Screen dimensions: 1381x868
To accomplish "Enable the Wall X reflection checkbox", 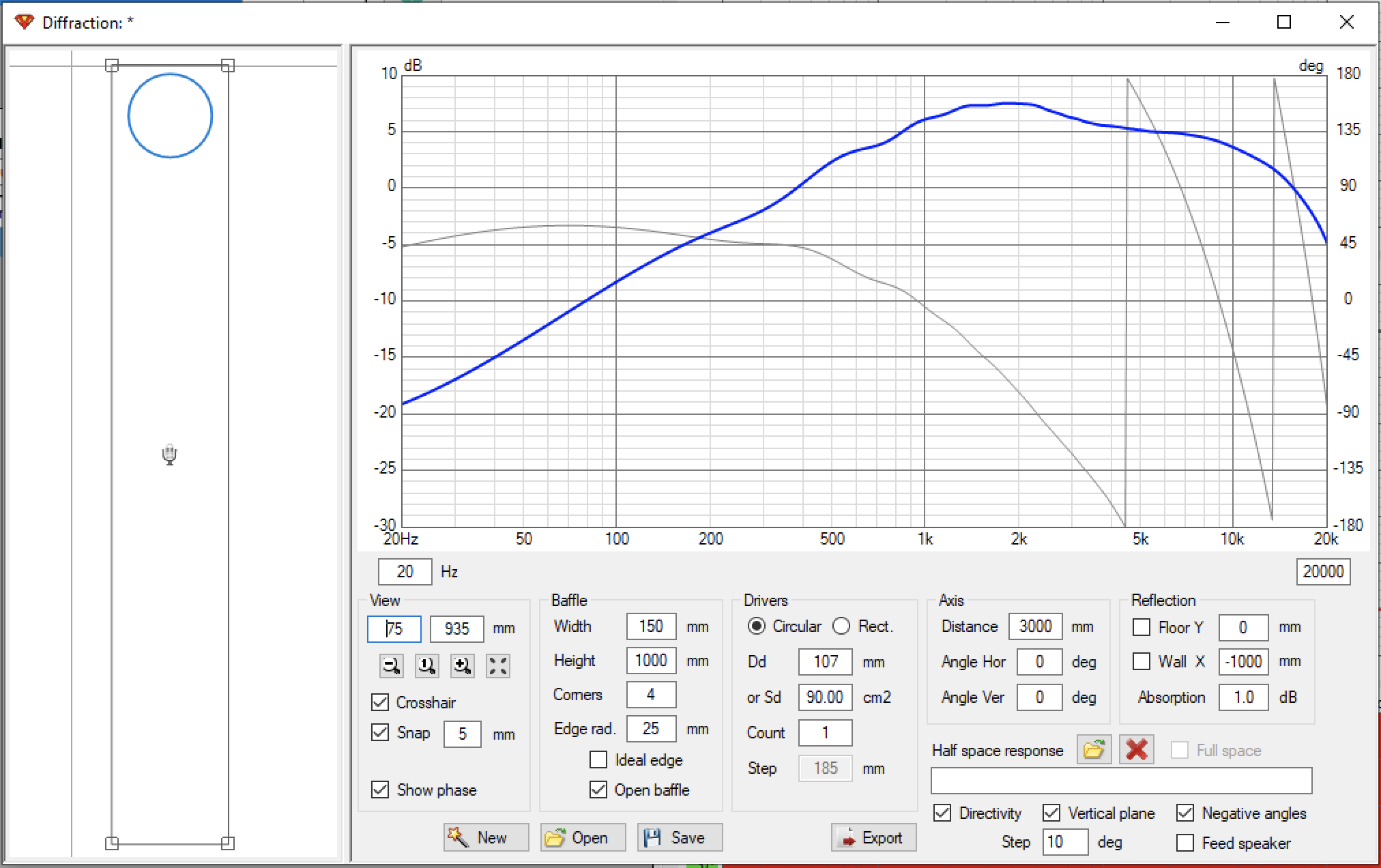I will (1142, 661).
